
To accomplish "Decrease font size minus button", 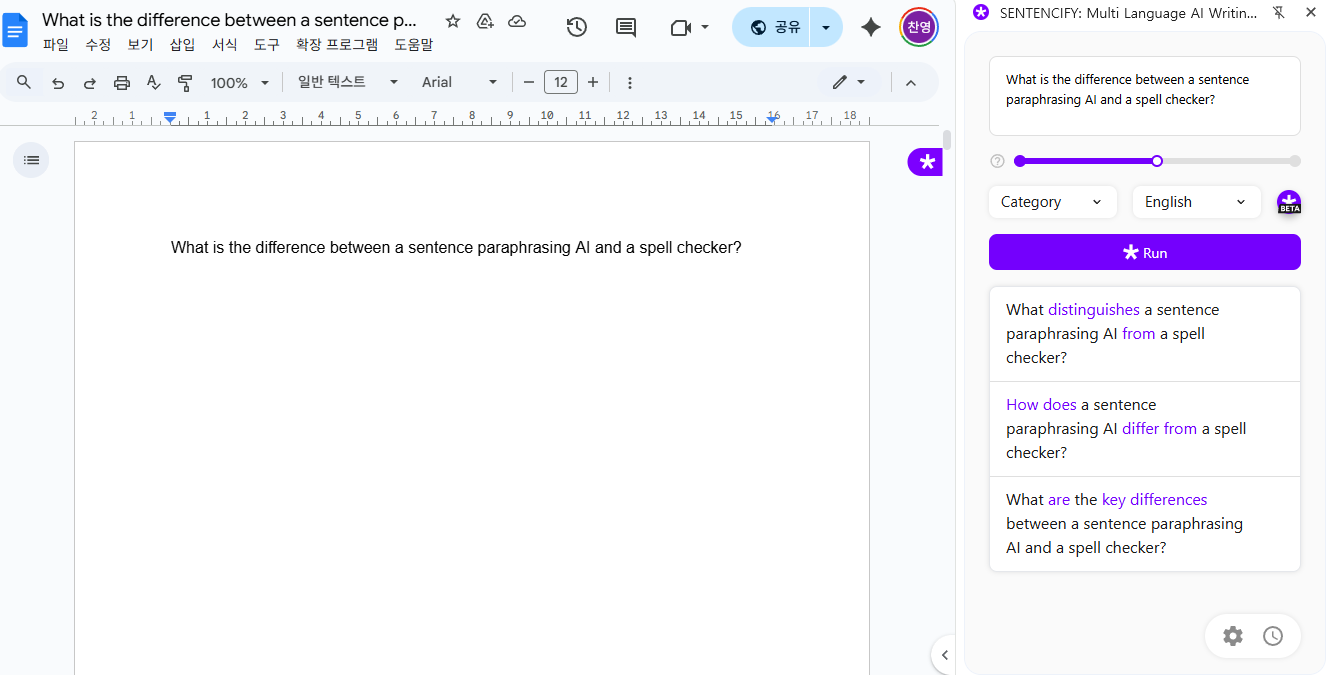I will 529,82.
